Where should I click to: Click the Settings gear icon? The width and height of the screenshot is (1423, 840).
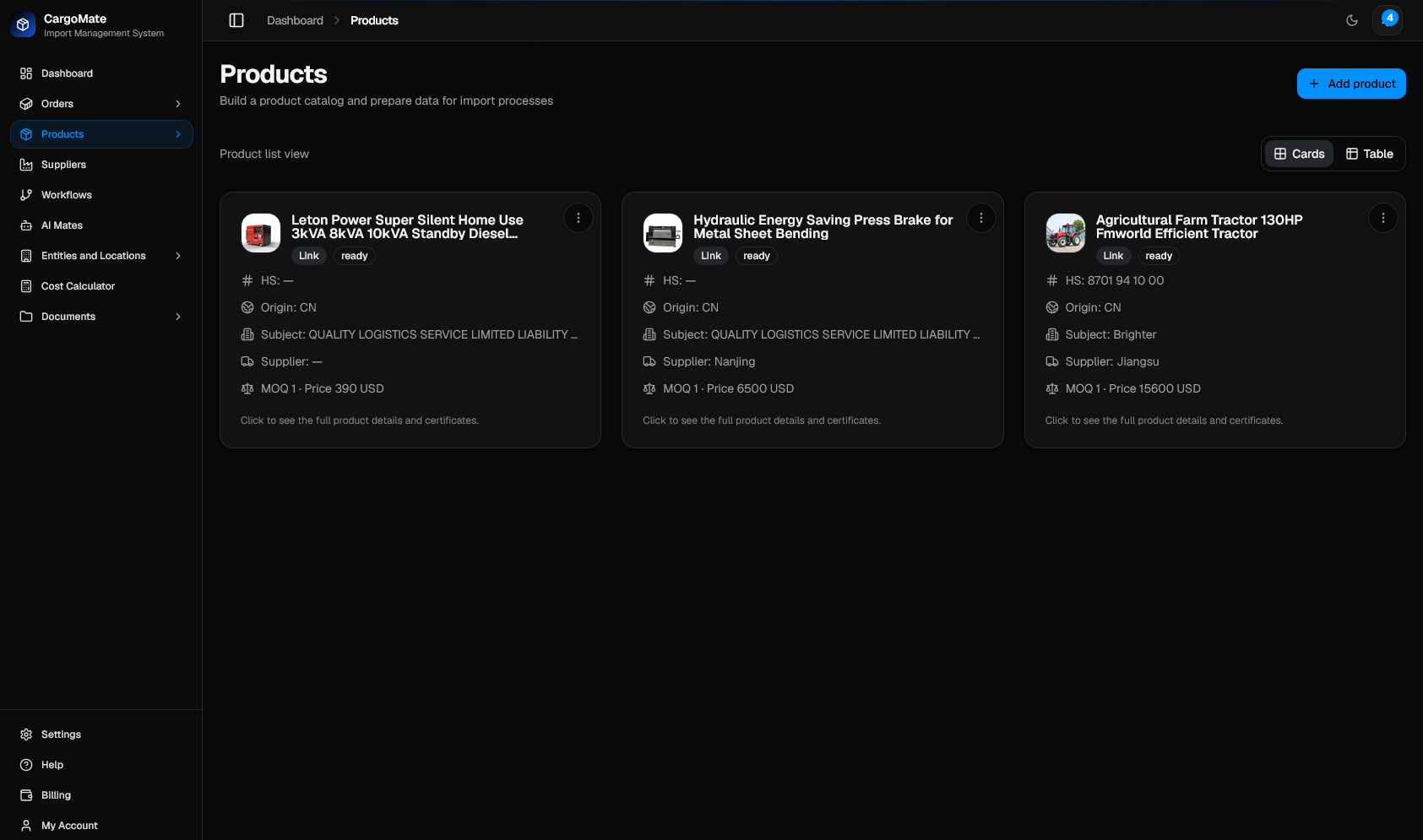26,734
